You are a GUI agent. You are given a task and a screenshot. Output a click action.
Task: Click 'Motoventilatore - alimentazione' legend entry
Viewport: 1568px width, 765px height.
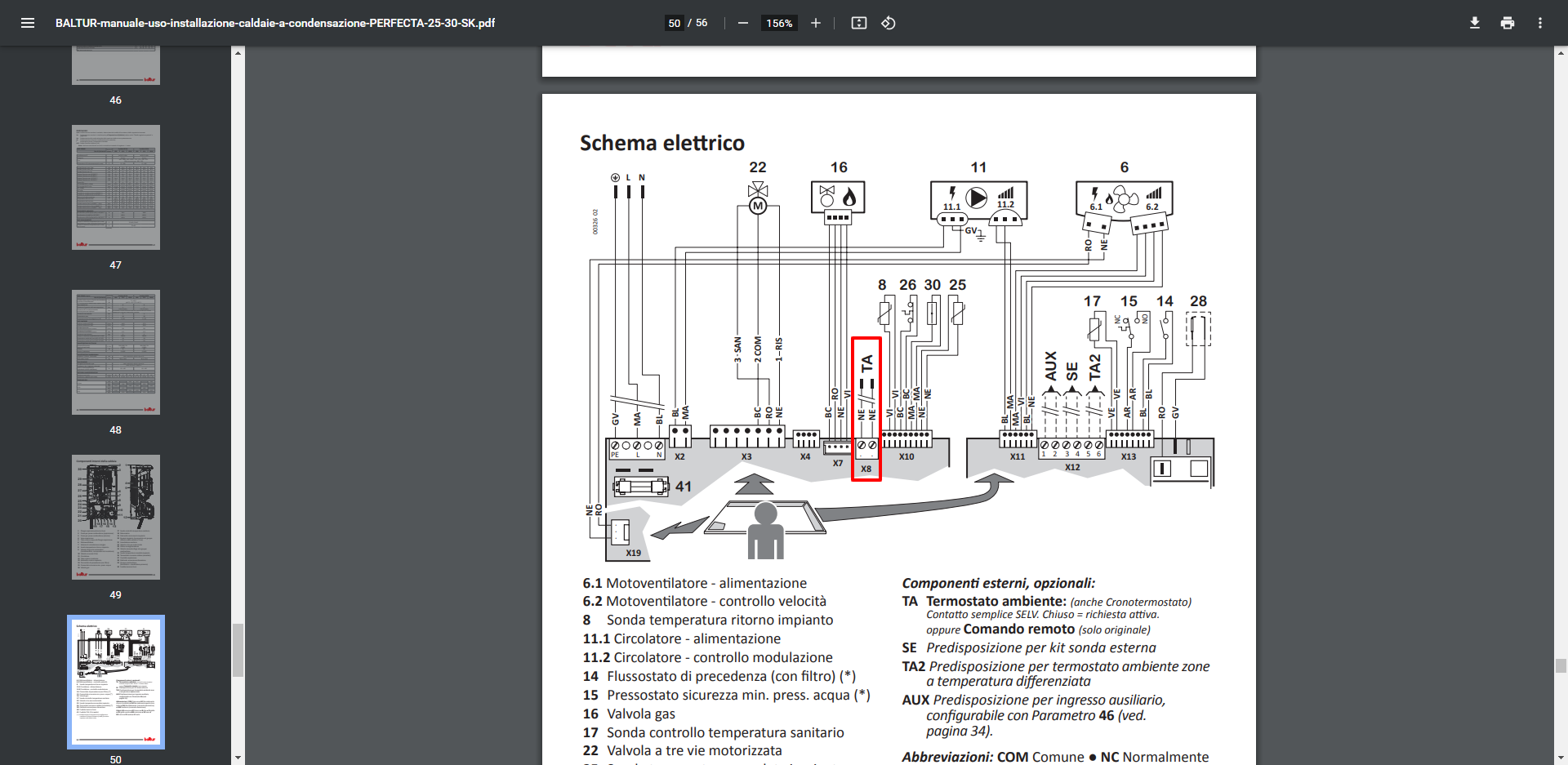click(x=706, y=583)
